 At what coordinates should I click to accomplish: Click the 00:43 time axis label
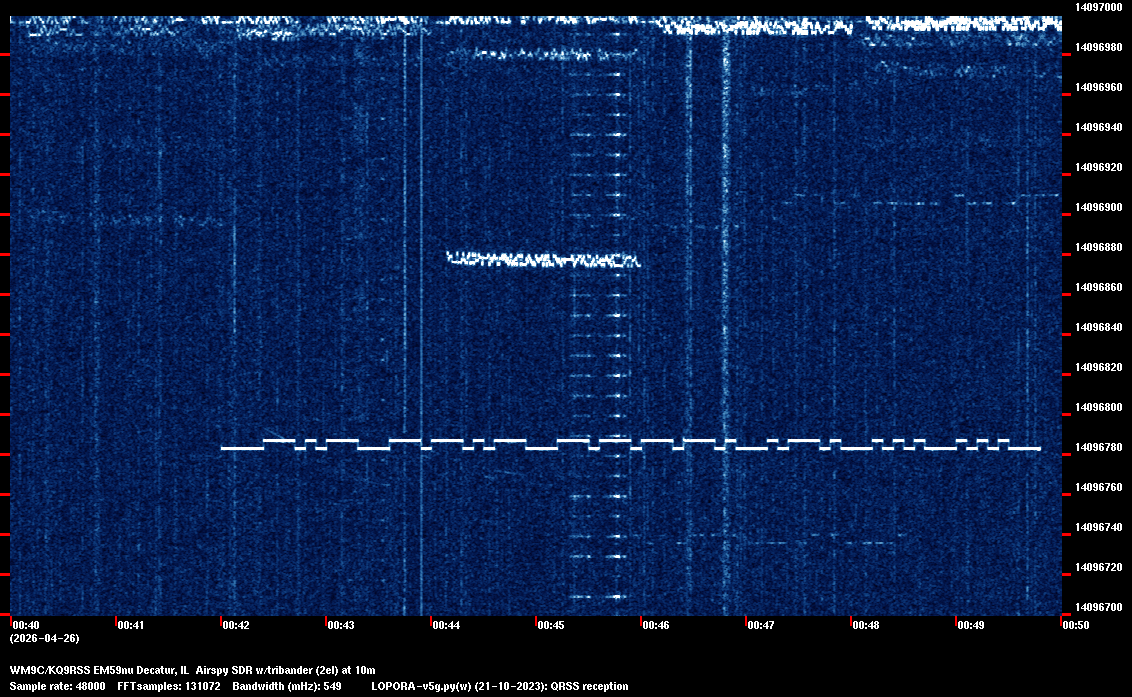(x=341, y=625)
